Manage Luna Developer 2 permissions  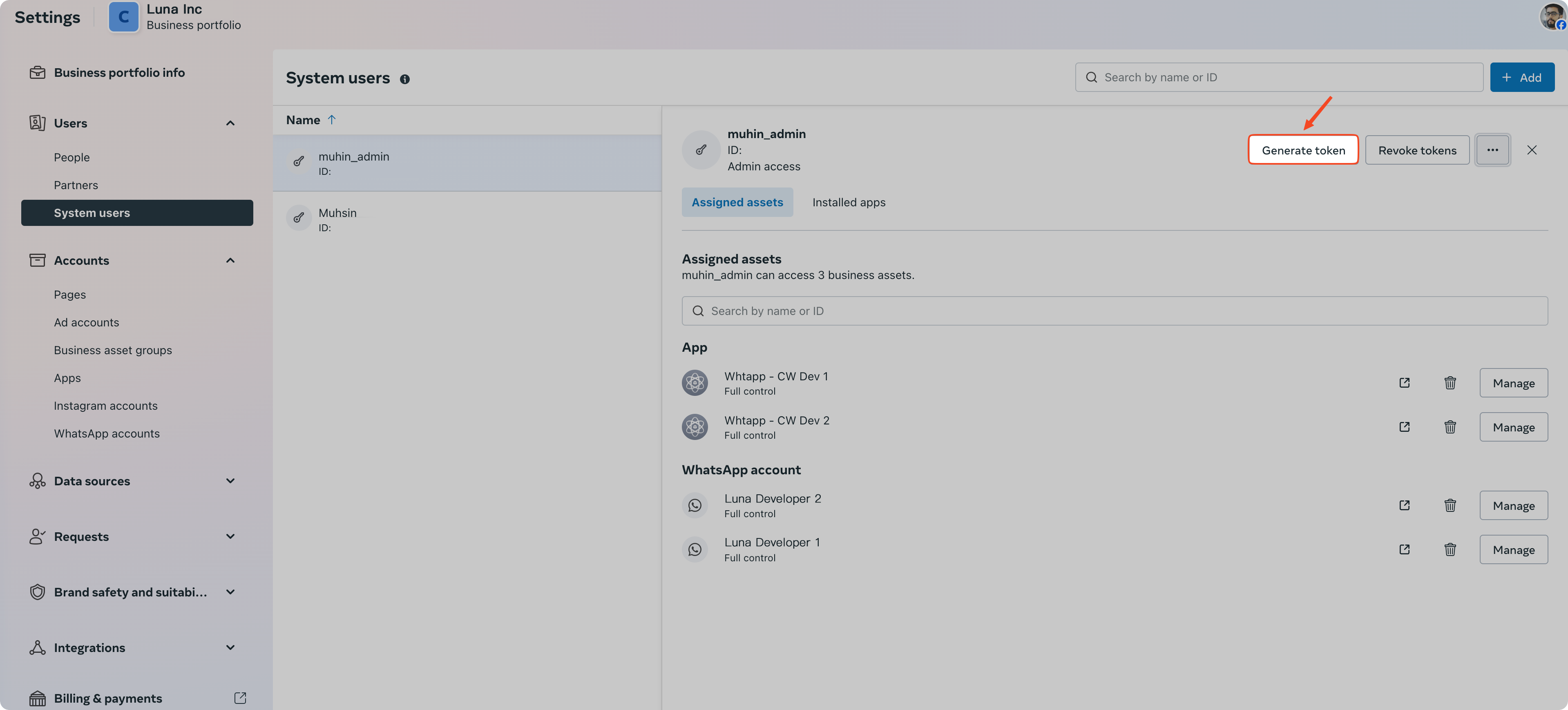pyautogui.click(x=1513, y=506)
